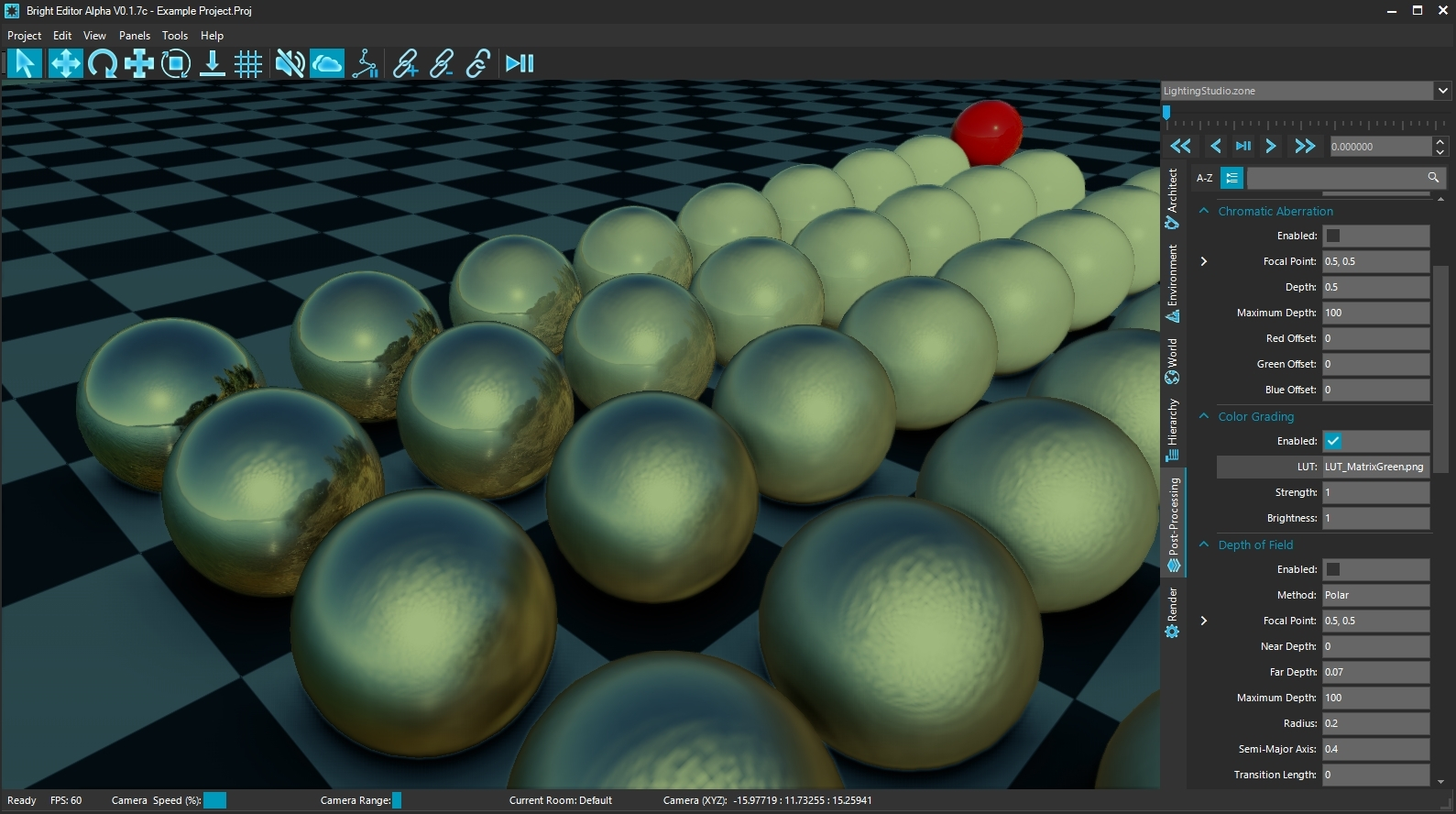Click the square-with-circular-arrows transform icon

click(175, 63)
